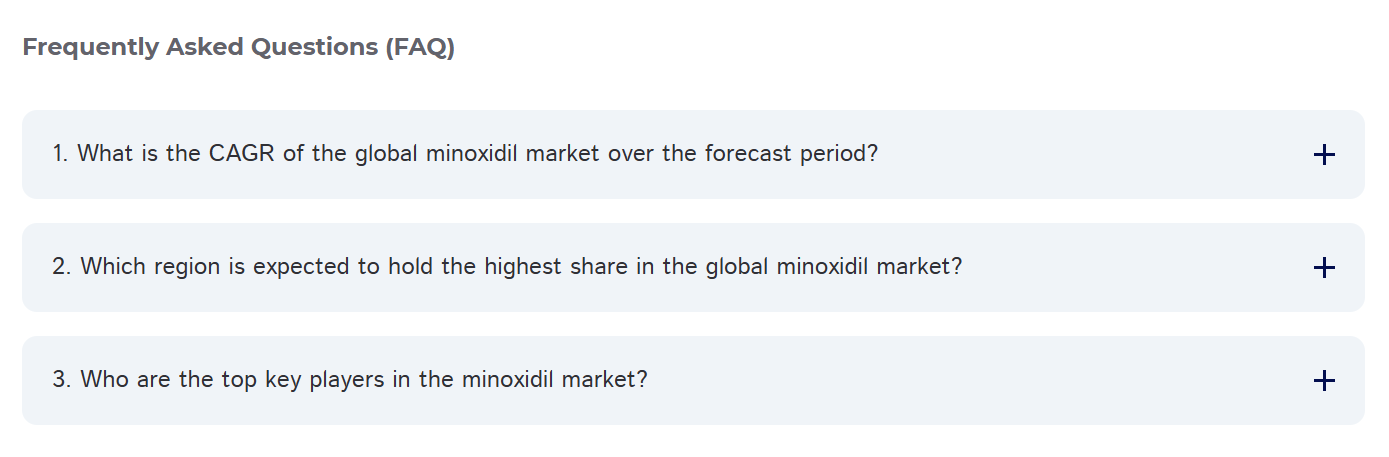Image resolution: width=1389 pixels, height=457 pixels.
Task: Show the answer listing minoxidil market key players
Action: 350,381
